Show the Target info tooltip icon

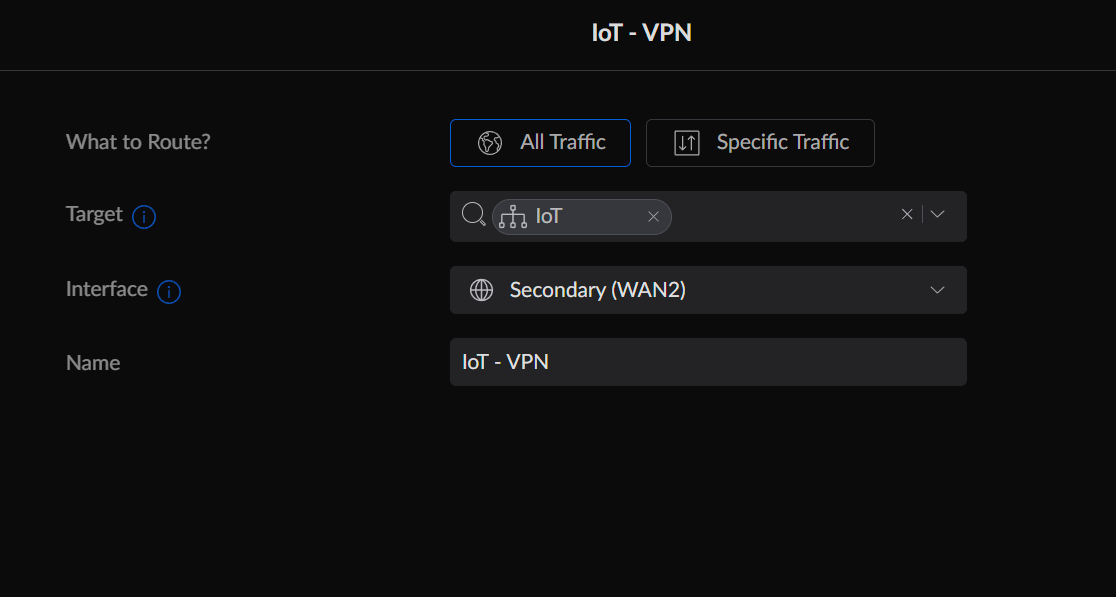pos(144,216)
